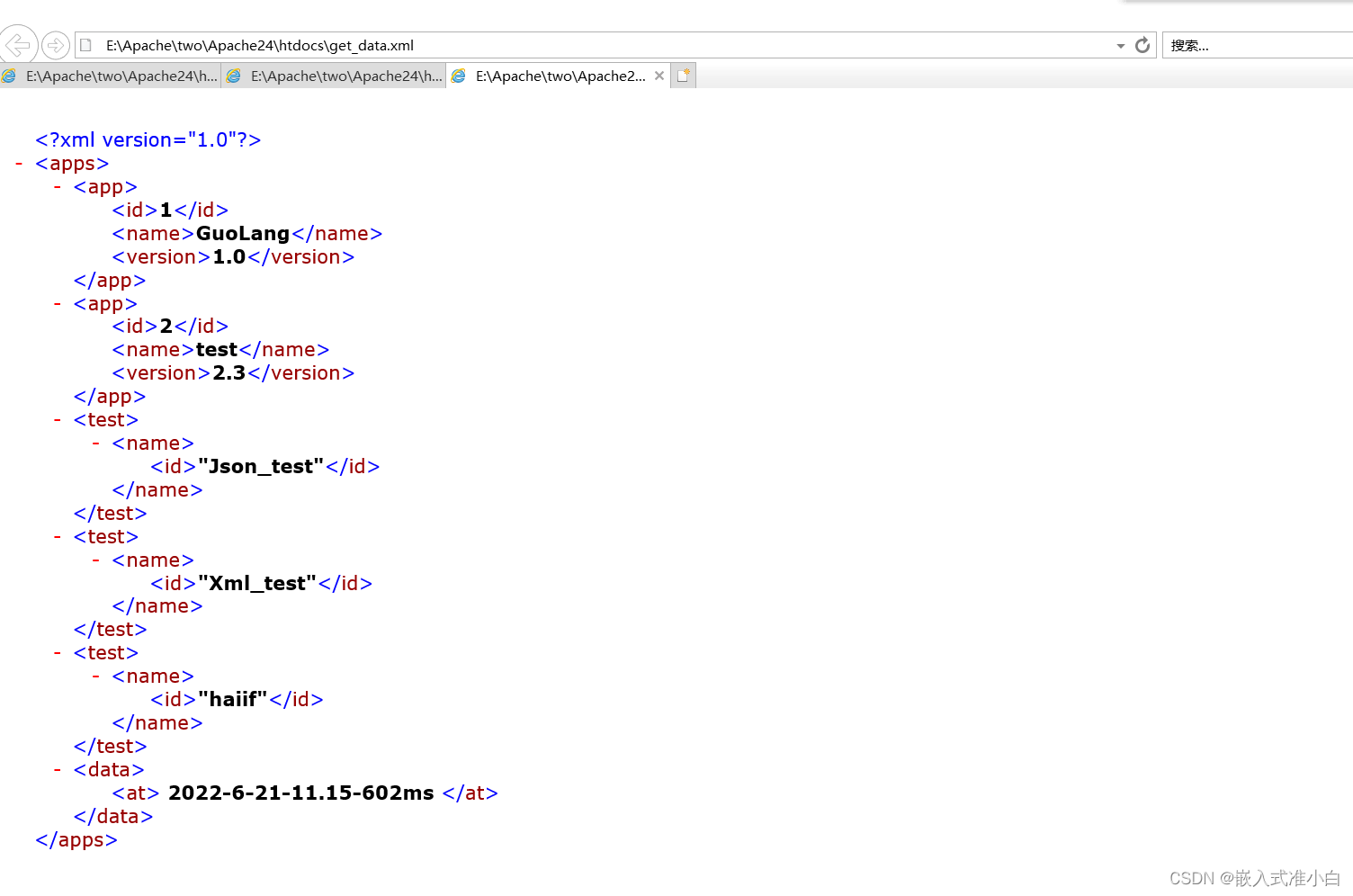Viewport: 1353px width, 896px height.
Task: Click the closing /apps tag
Action: pos(76,840)
